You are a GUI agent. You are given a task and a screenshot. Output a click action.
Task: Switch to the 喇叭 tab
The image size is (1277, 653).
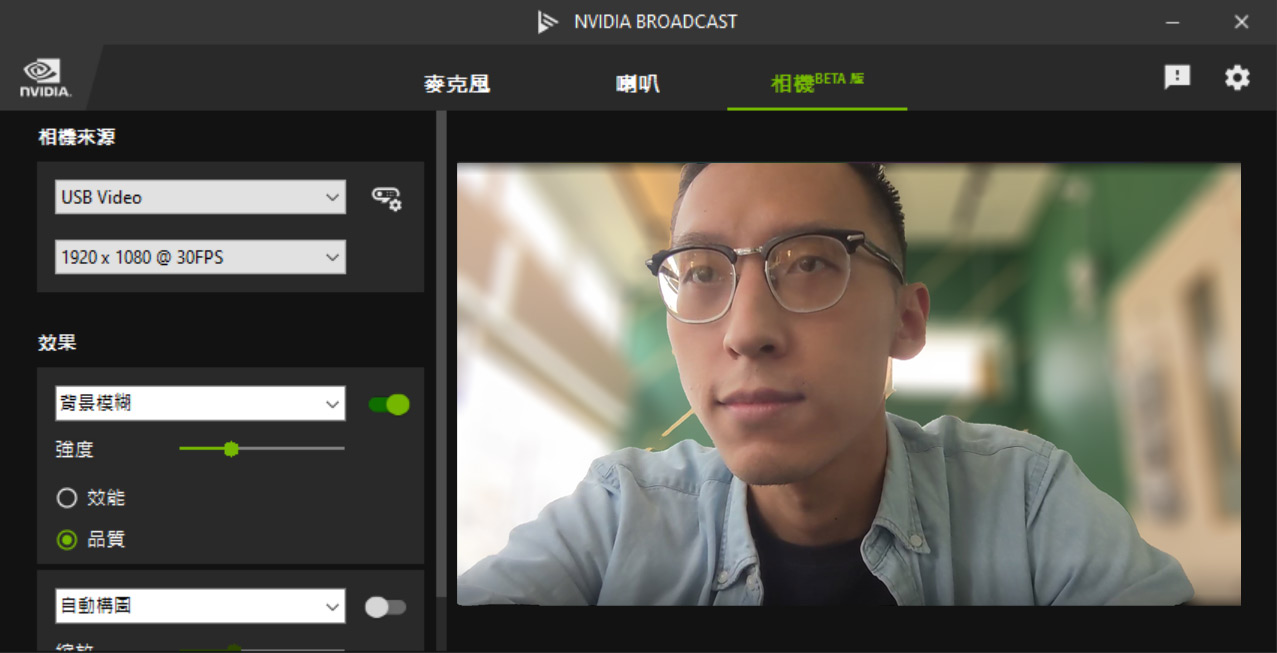[x=637, y=84]
